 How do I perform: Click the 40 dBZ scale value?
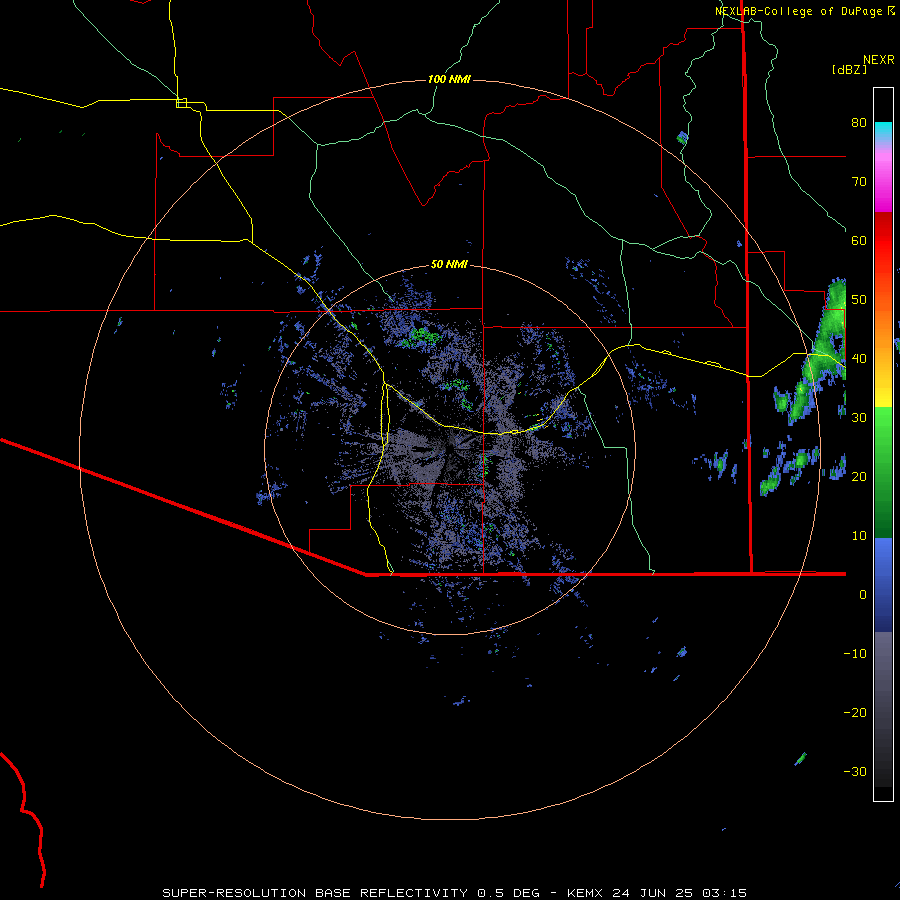pos(859,359)
